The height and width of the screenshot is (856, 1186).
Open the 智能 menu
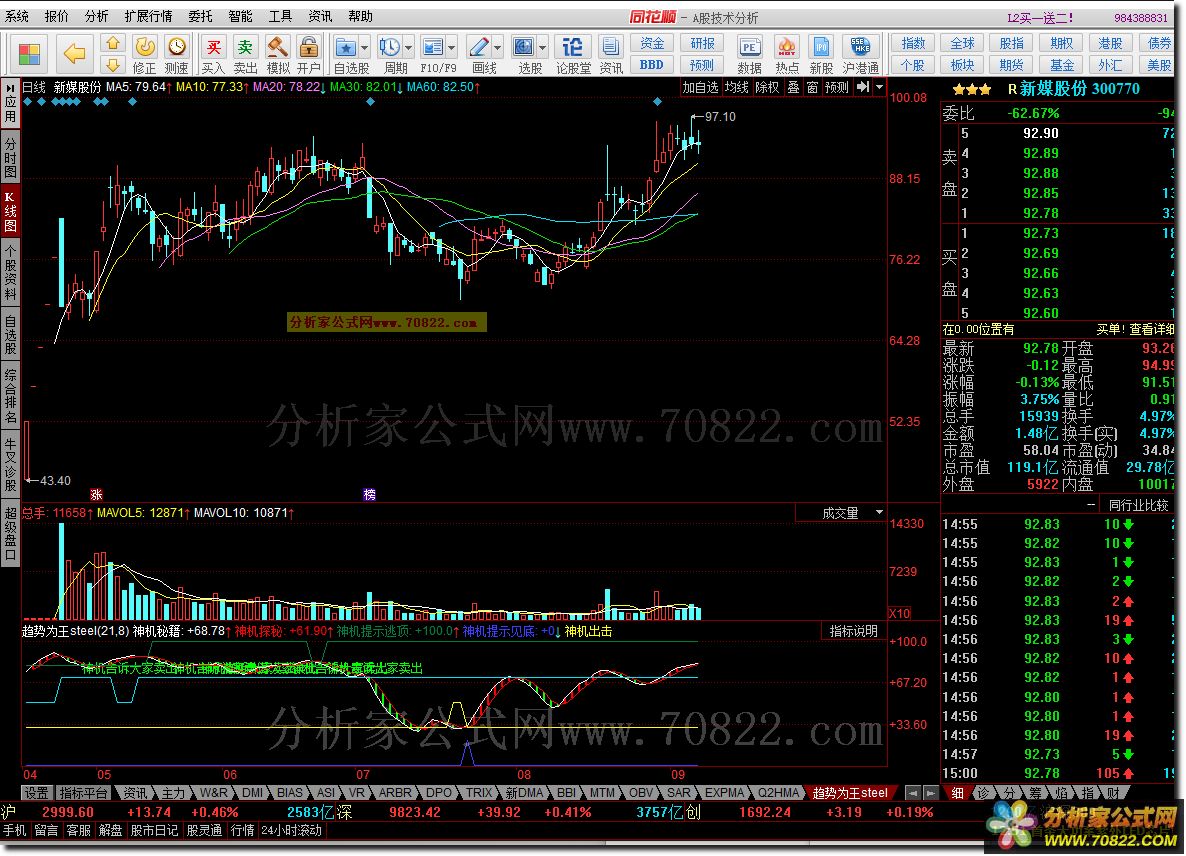(240, 16)
